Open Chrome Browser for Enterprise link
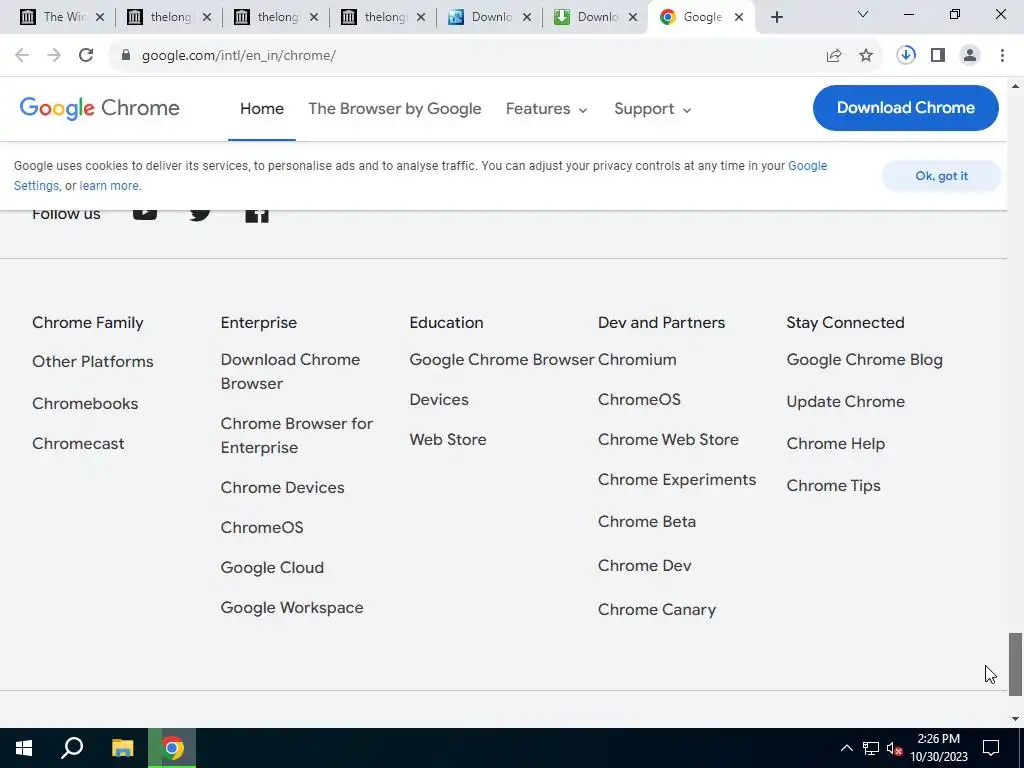1024x768 pixels. (x=296, y=436)
